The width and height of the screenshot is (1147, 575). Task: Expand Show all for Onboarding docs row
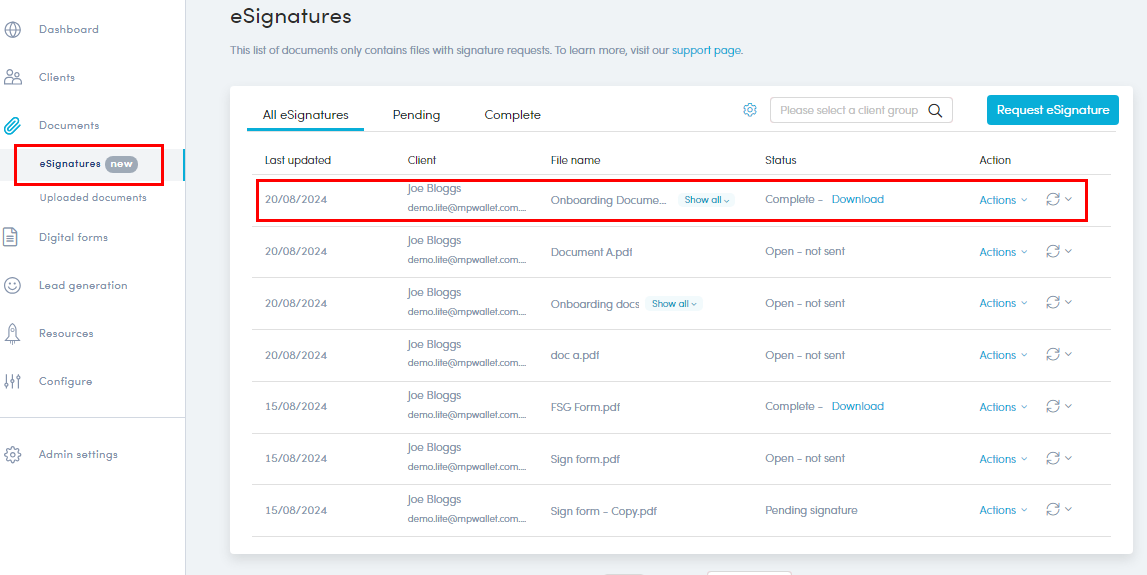click(x=675, y=304)
